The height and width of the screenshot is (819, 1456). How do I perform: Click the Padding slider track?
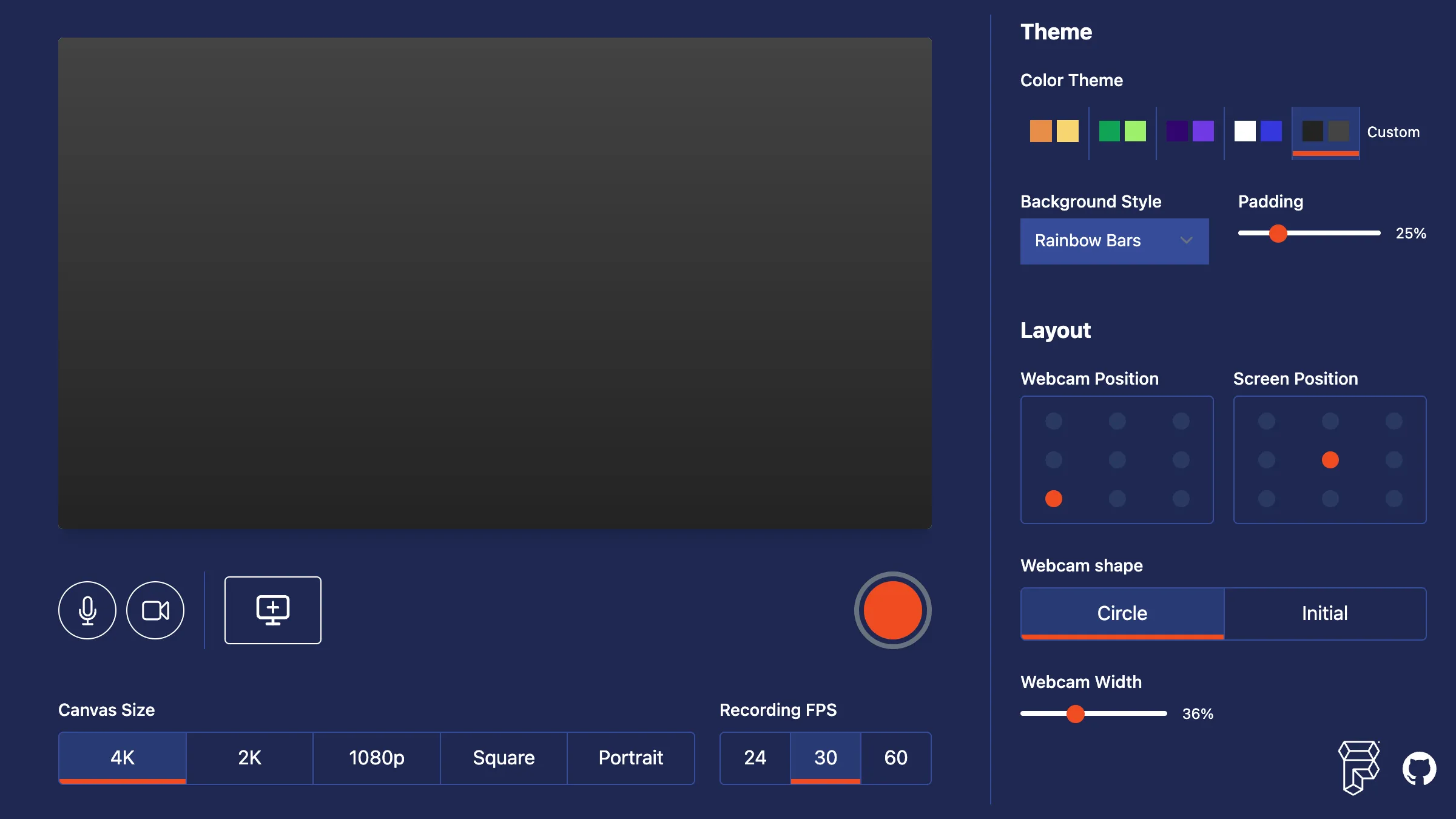(x=1309, y=233)
